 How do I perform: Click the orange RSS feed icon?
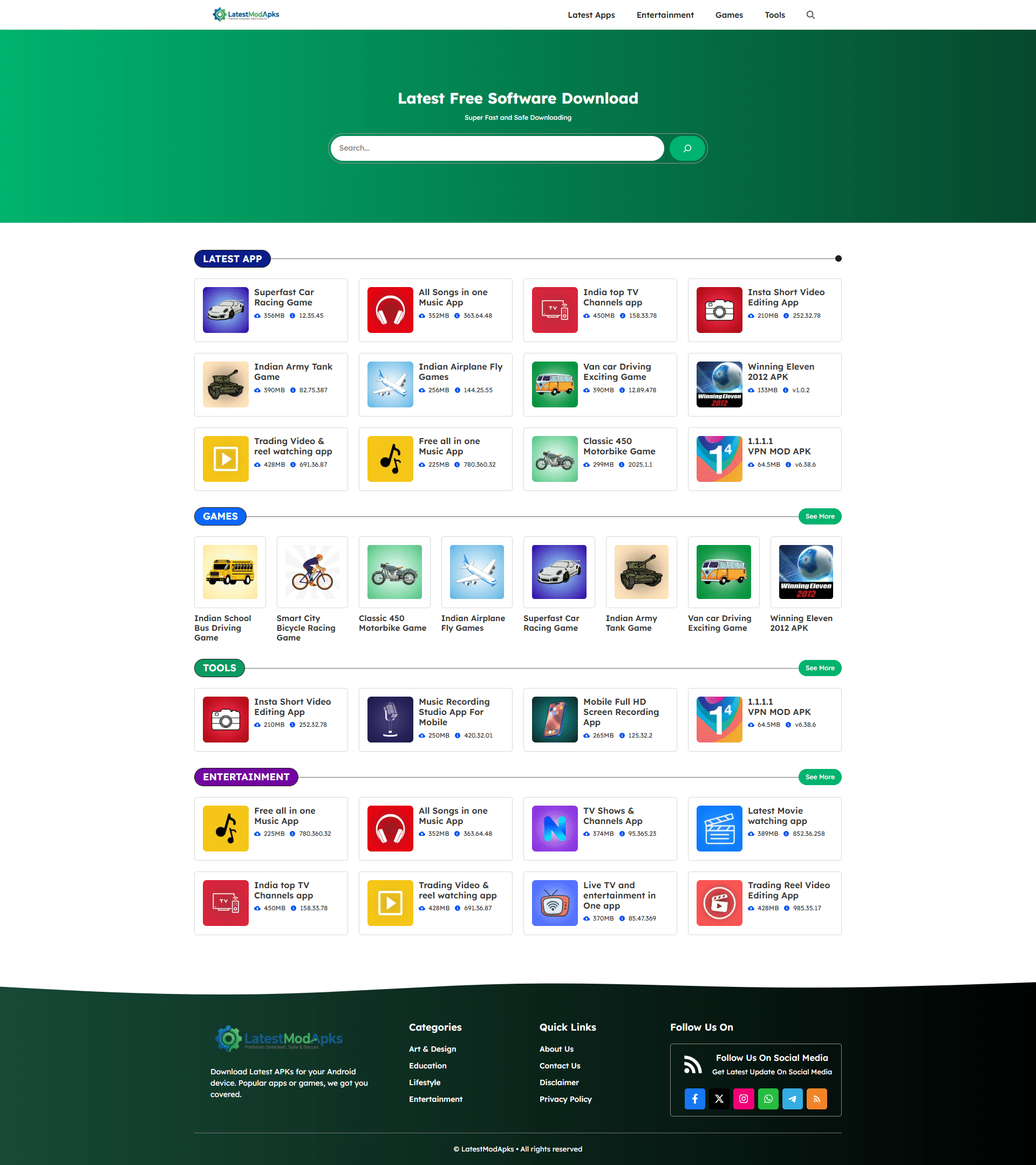click(x=816, y=1098)
